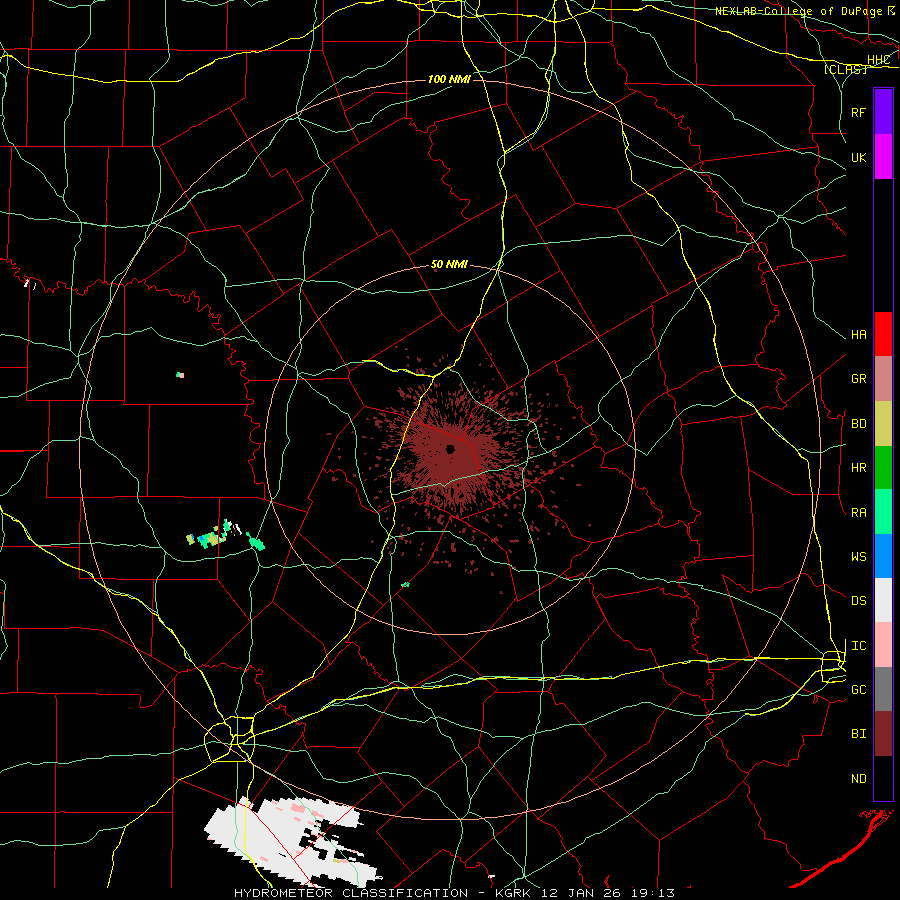
Task: Click the HYDROMETEOR CLASSIFICATION title text
Action: [351, 893]
